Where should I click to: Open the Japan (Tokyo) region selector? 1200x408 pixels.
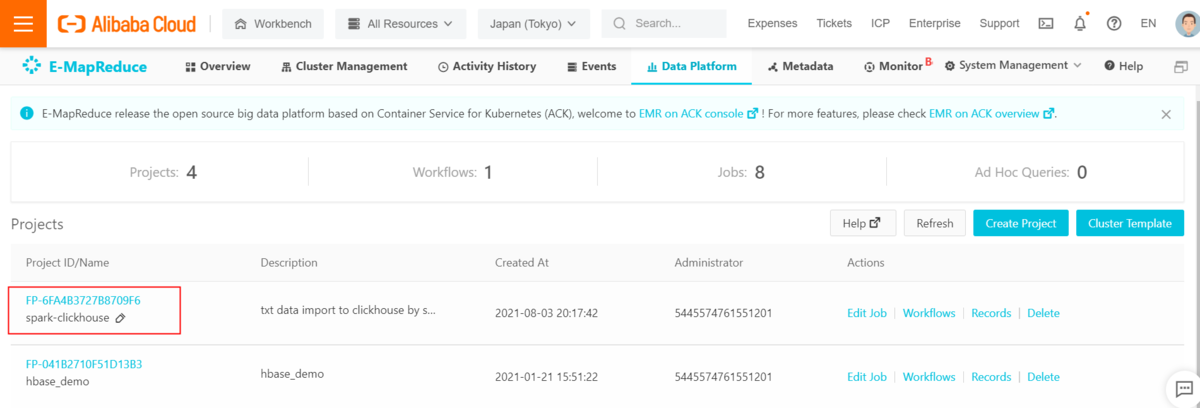tap(534, 23)
